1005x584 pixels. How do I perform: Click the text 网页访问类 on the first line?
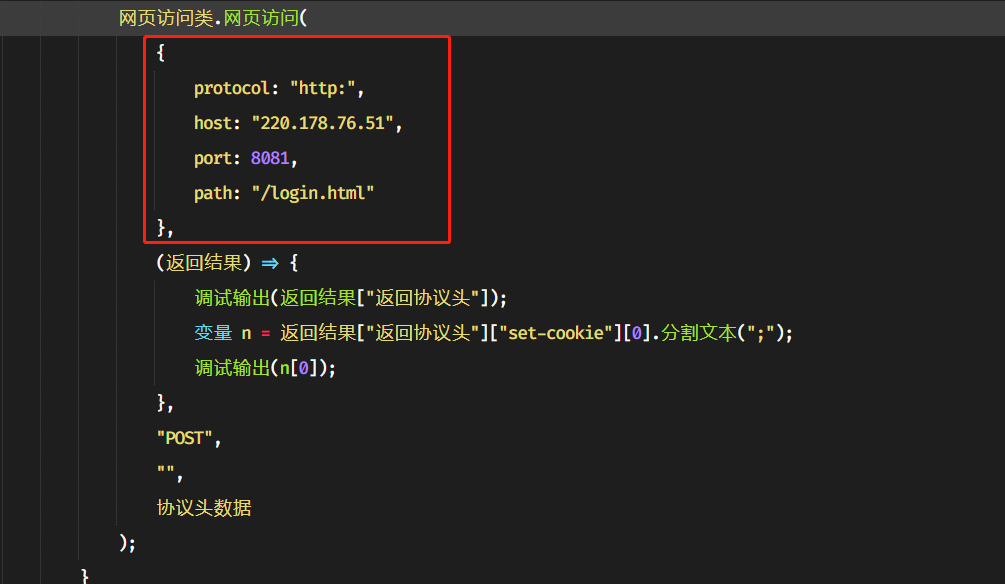tap(166, 18)
